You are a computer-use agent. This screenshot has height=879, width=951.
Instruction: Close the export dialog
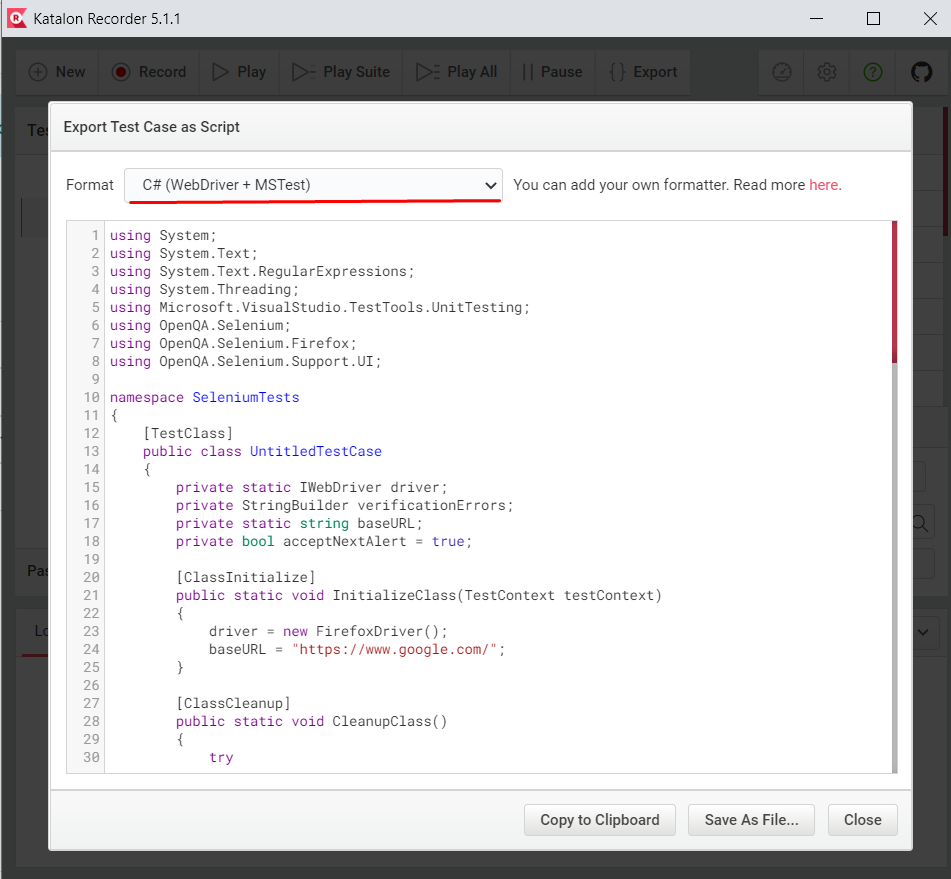862,820
